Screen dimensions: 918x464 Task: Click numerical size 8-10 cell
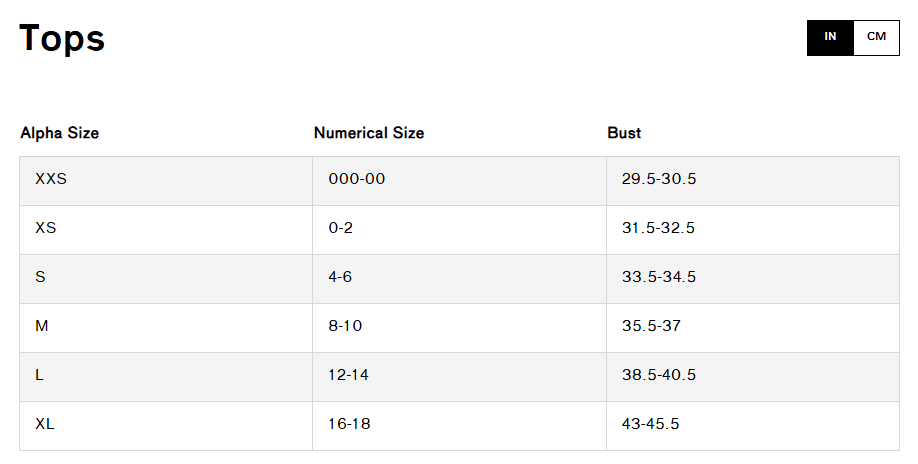coord(460,328)
